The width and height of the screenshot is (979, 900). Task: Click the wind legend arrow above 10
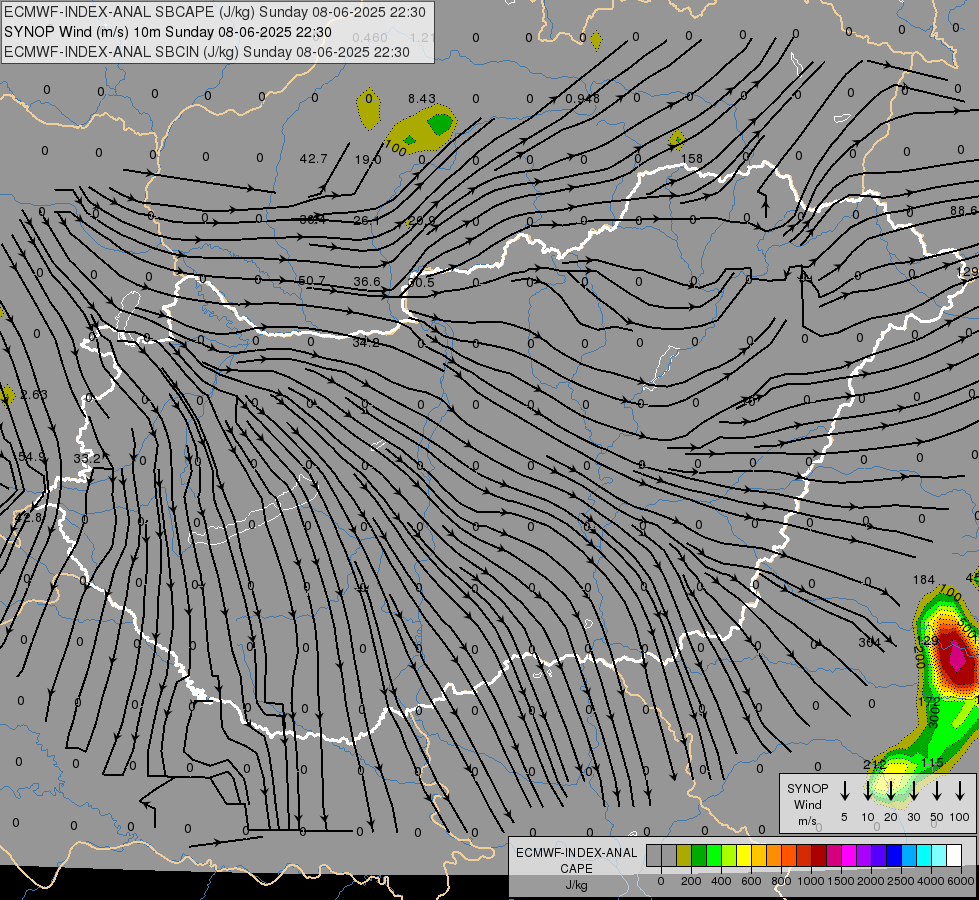867,791
